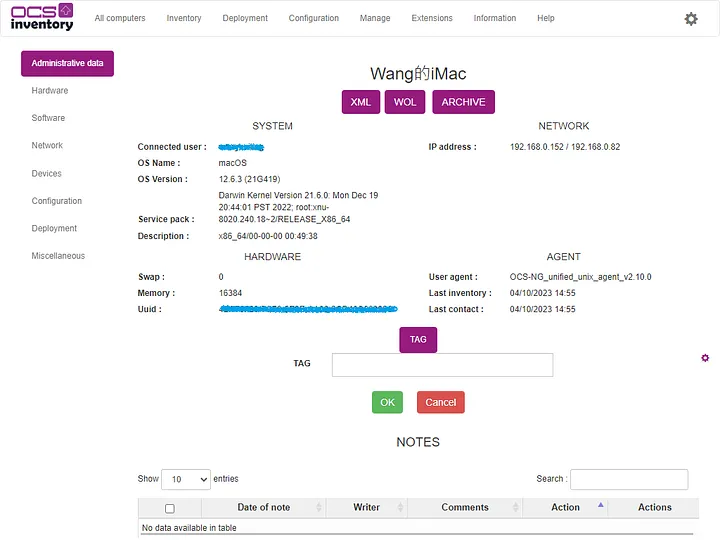
Task: Click the OCS Inventory logo
Action: point(42,17)
